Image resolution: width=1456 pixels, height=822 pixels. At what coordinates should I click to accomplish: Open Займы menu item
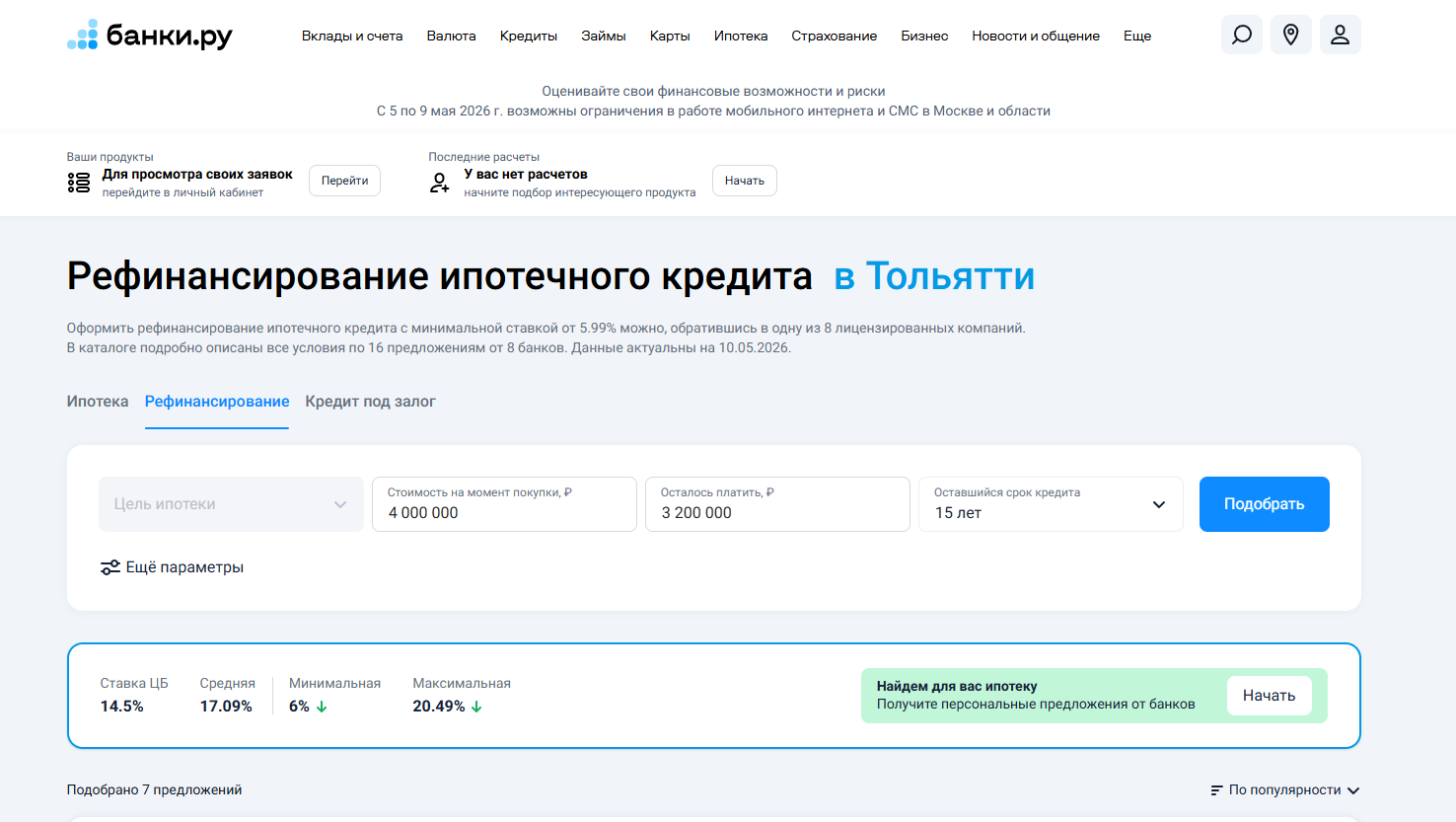click(x=604, y=36)
